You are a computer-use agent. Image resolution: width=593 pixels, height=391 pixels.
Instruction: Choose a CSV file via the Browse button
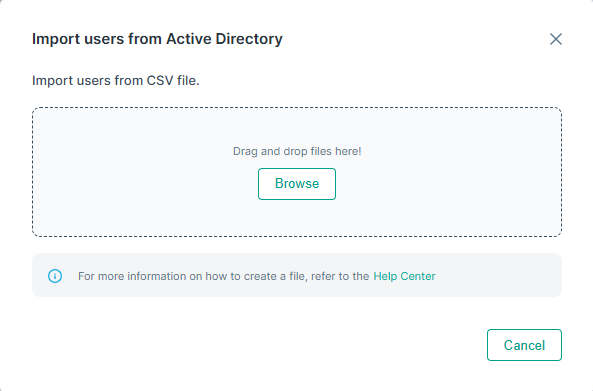tap(297, 184)
